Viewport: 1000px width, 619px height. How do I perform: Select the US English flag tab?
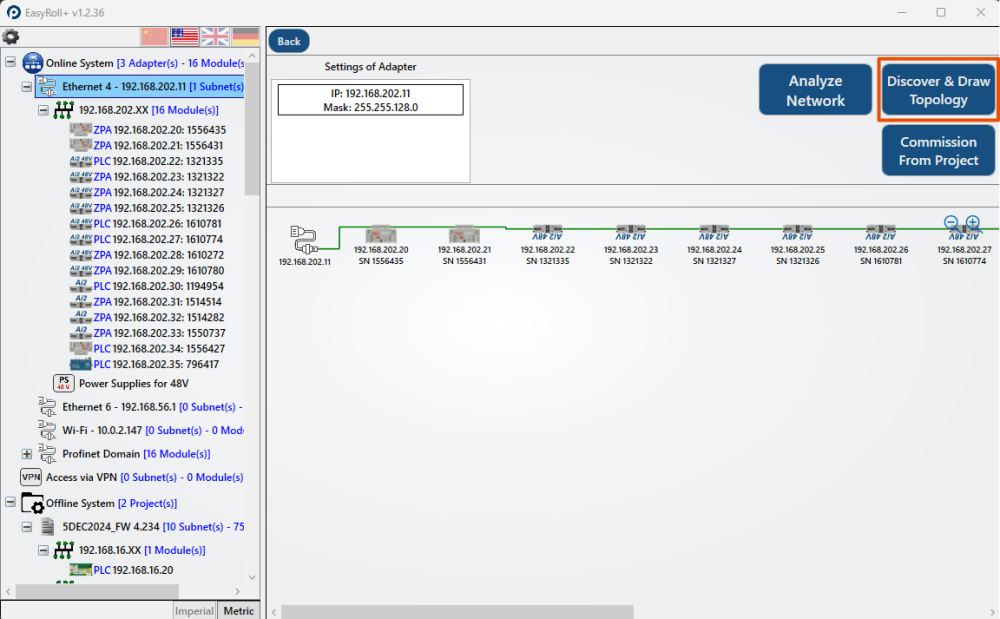pos(184,36)
